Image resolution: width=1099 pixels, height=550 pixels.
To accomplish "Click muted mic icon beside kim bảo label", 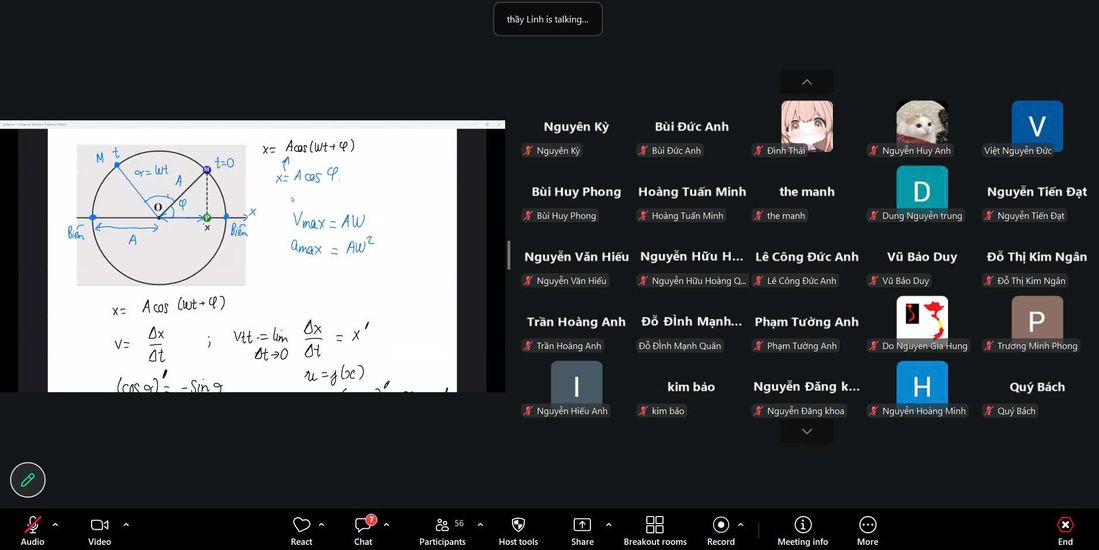I will [643, 411].
